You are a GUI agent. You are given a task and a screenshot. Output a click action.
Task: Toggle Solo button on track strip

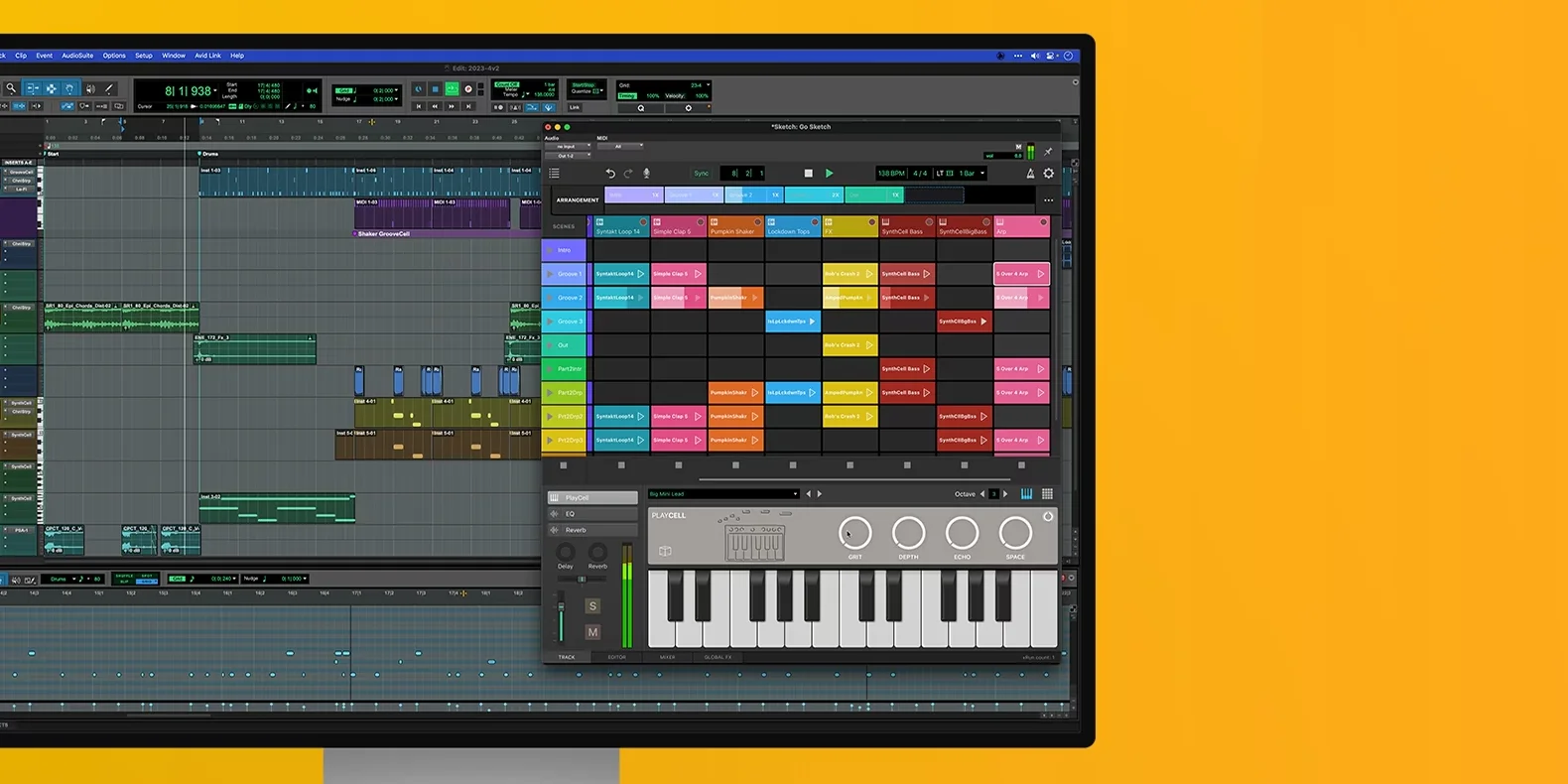coord(592,606)
